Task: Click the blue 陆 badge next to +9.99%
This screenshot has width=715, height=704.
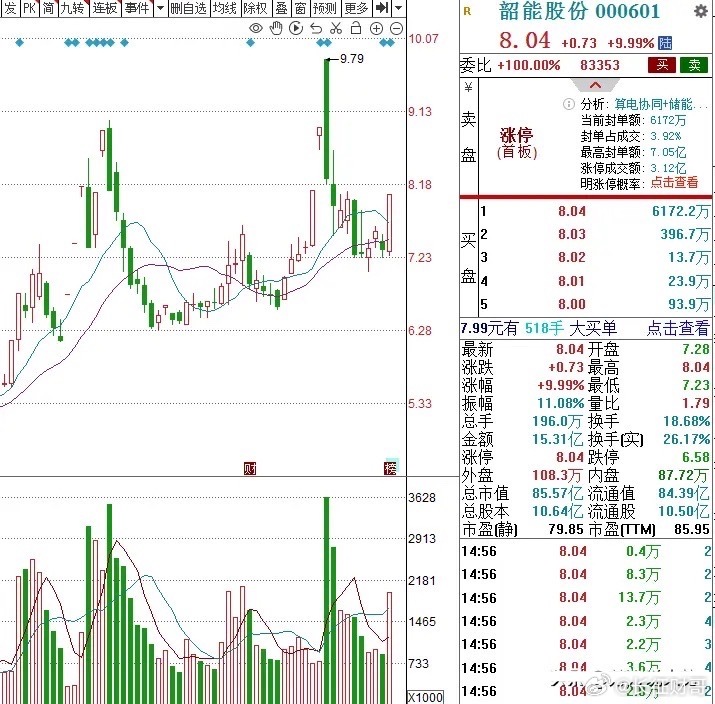Action: 665,43
